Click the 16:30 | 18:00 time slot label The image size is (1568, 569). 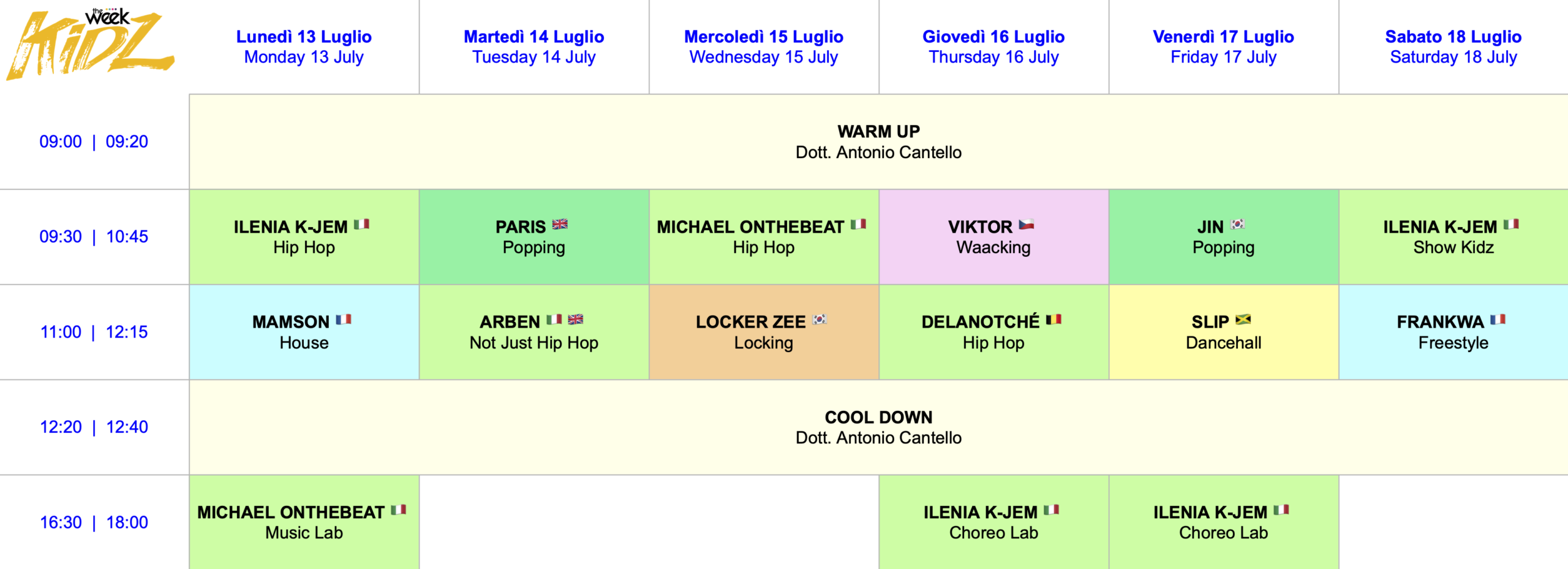click(94, 522)
